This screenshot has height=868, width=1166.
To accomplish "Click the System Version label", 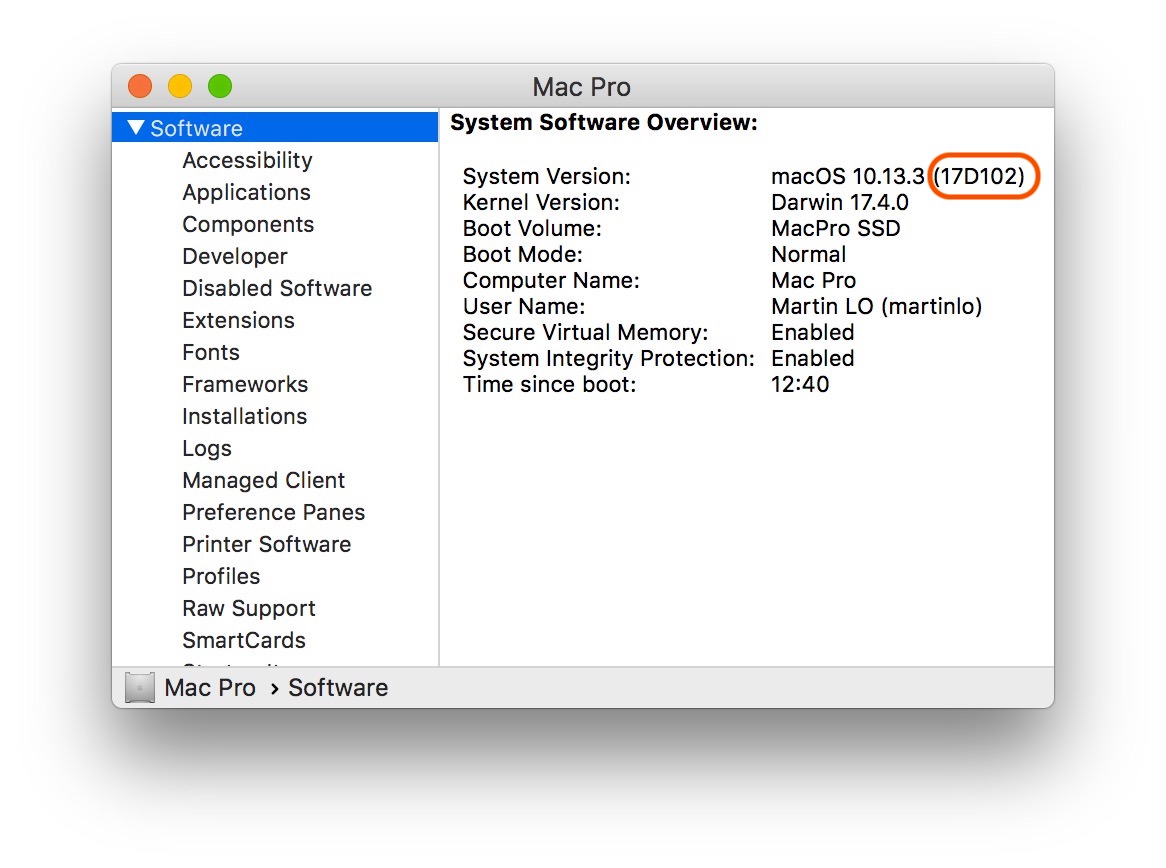I will click(547, 176).
